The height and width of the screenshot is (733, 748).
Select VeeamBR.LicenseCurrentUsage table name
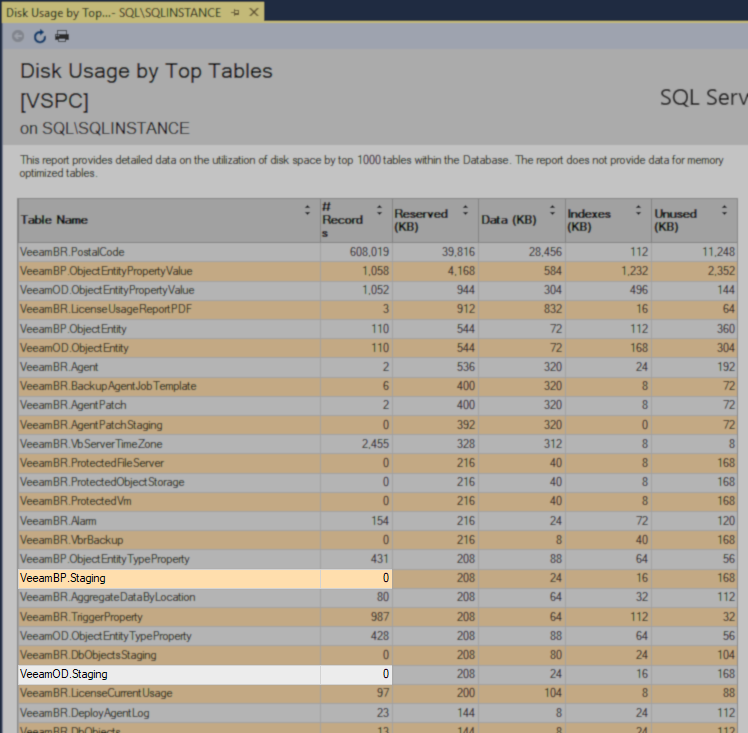click(96, 693)
